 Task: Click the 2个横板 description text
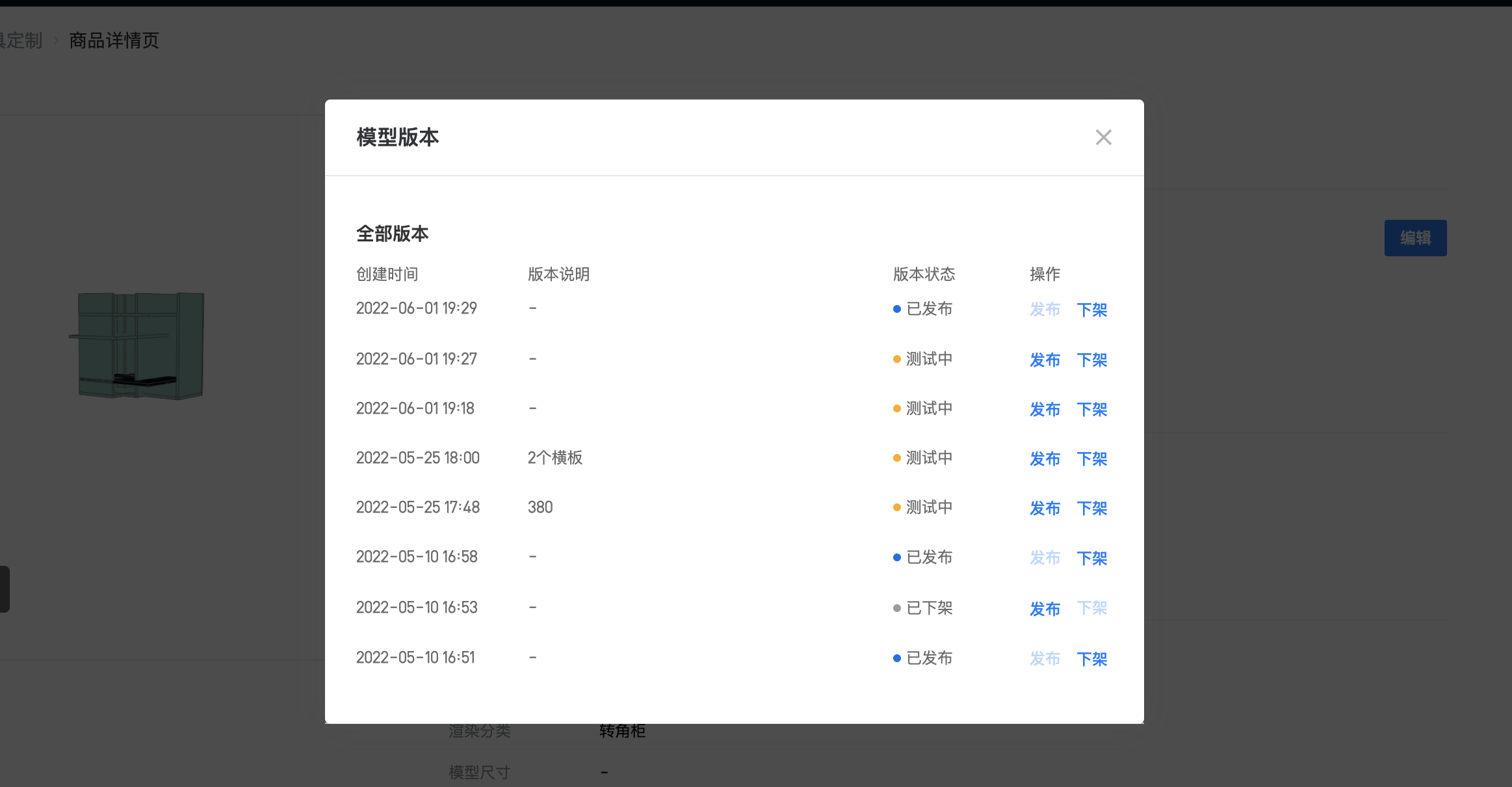point(555,458)
